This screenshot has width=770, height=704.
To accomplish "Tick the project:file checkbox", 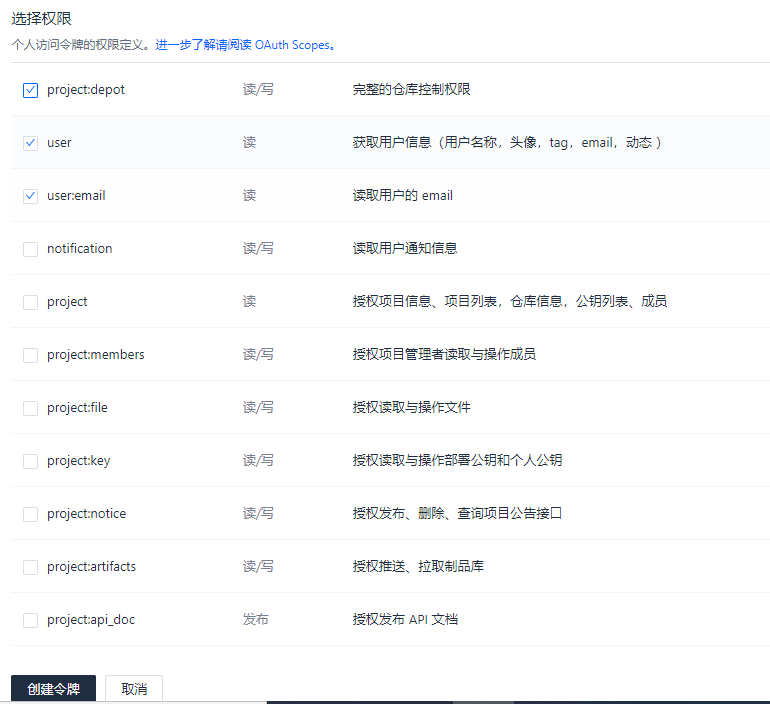I will click(x=30, y=408).
